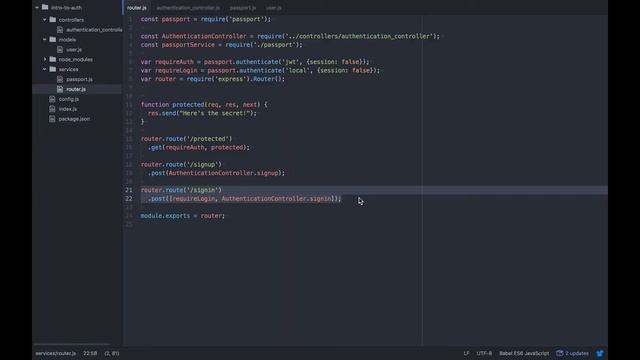The image size is (640, 360).
Task: Click the 2 updates link
Action: pyautogui.click(x=577, y=353)
